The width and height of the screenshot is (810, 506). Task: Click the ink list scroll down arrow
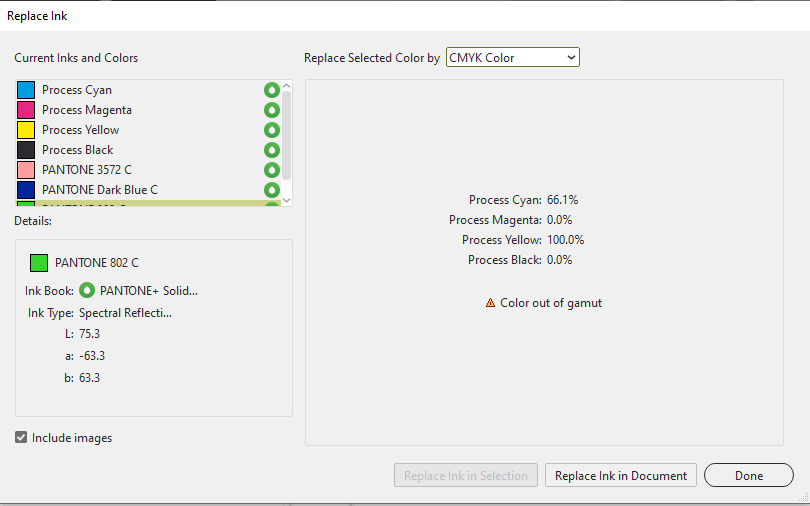tap(287, 199)
